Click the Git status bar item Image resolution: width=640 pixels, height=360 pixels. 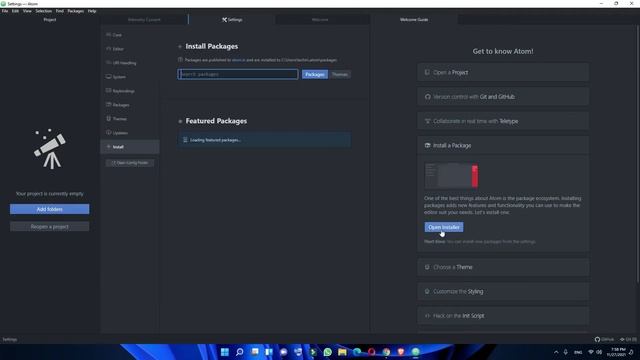628,339
